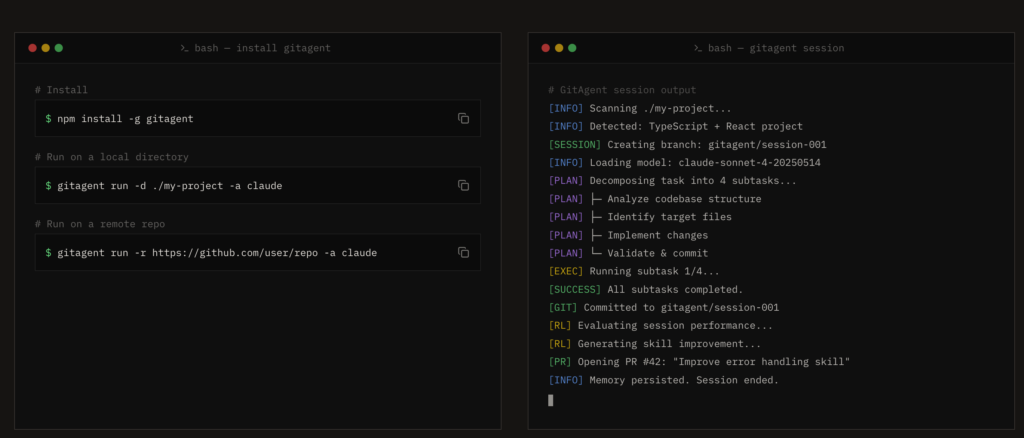
Task: Click the 'bash — gitagent session' title
Action: pyautogui.click(x=776, y=48)
